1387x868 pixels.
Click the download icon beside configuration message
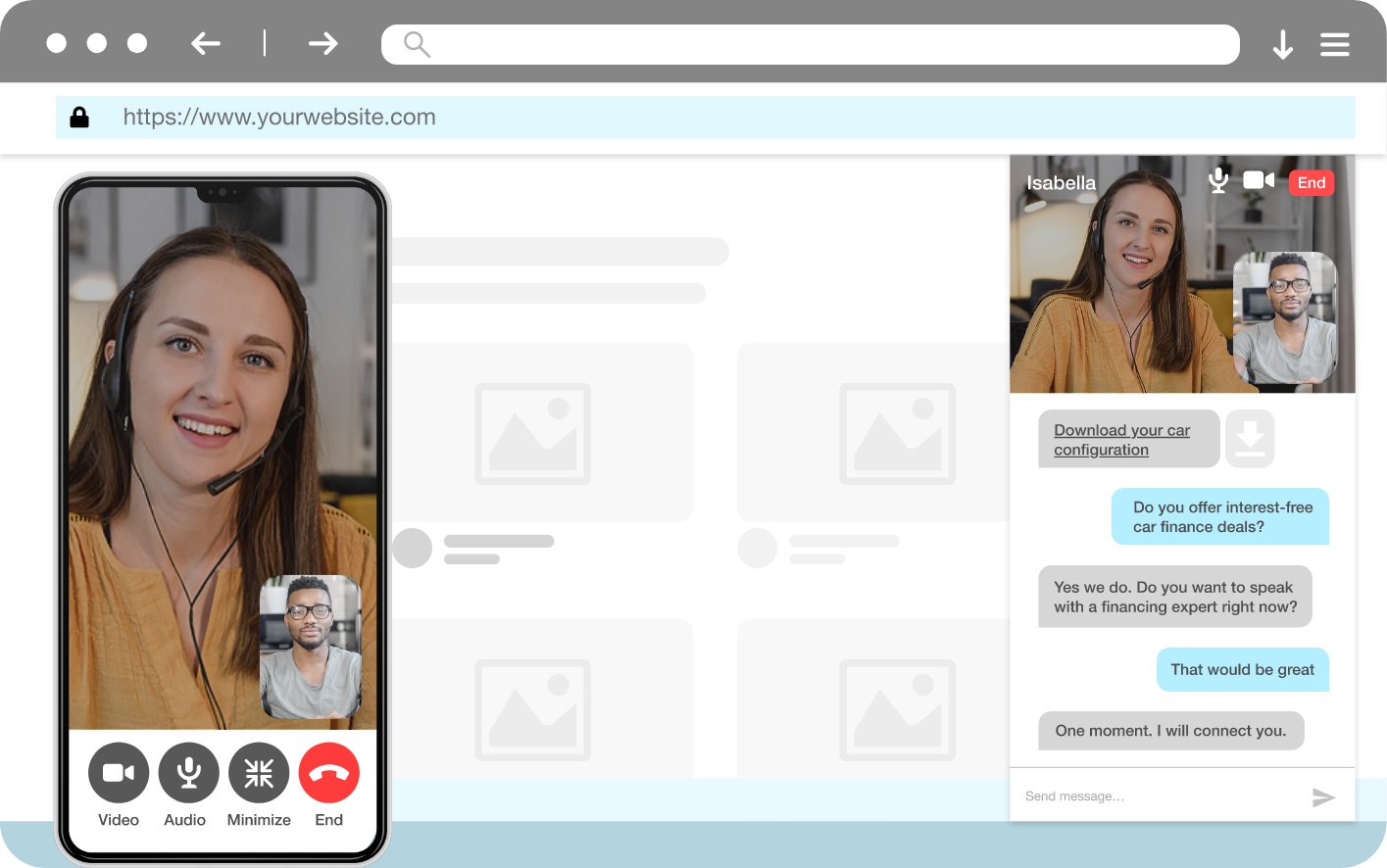tap(1250, 438)
